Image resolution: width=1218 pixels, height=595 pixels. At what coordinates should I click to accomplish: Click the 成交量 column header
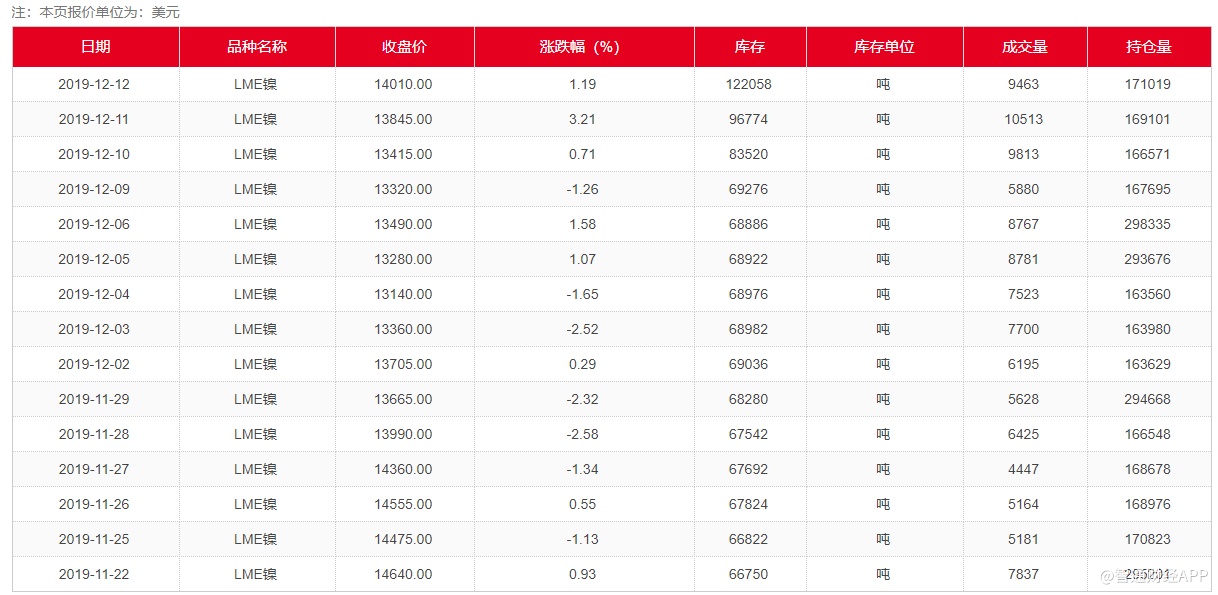click(1024, 47)
